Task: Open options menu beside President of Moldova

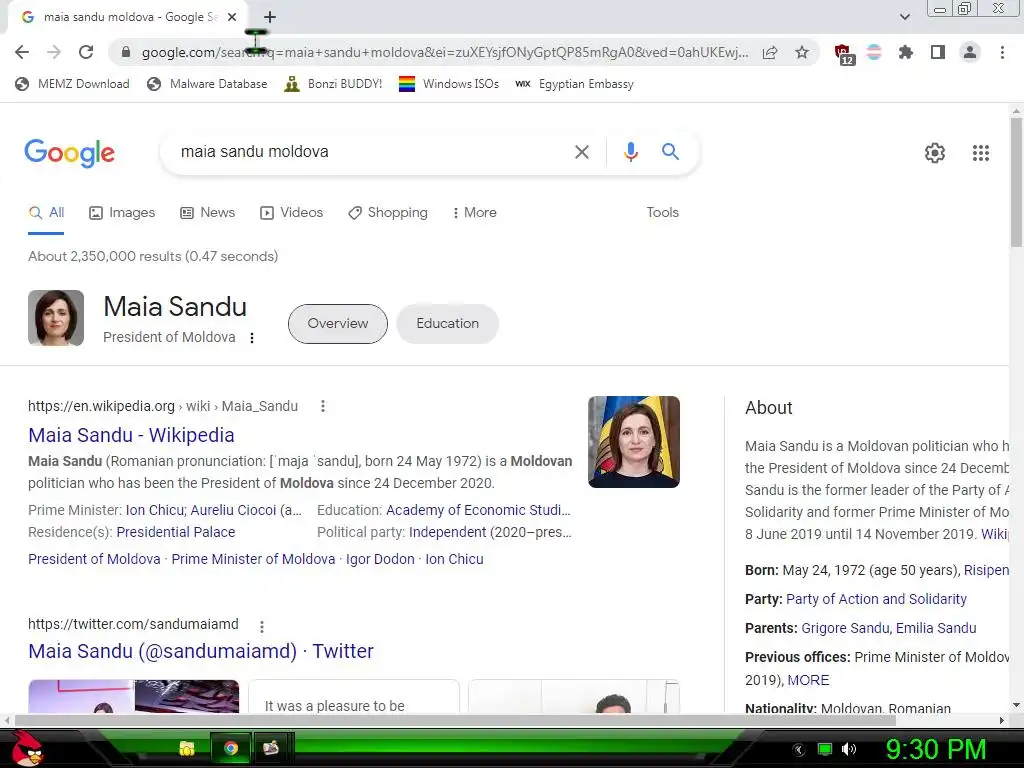Action: (x=252, y=338)
